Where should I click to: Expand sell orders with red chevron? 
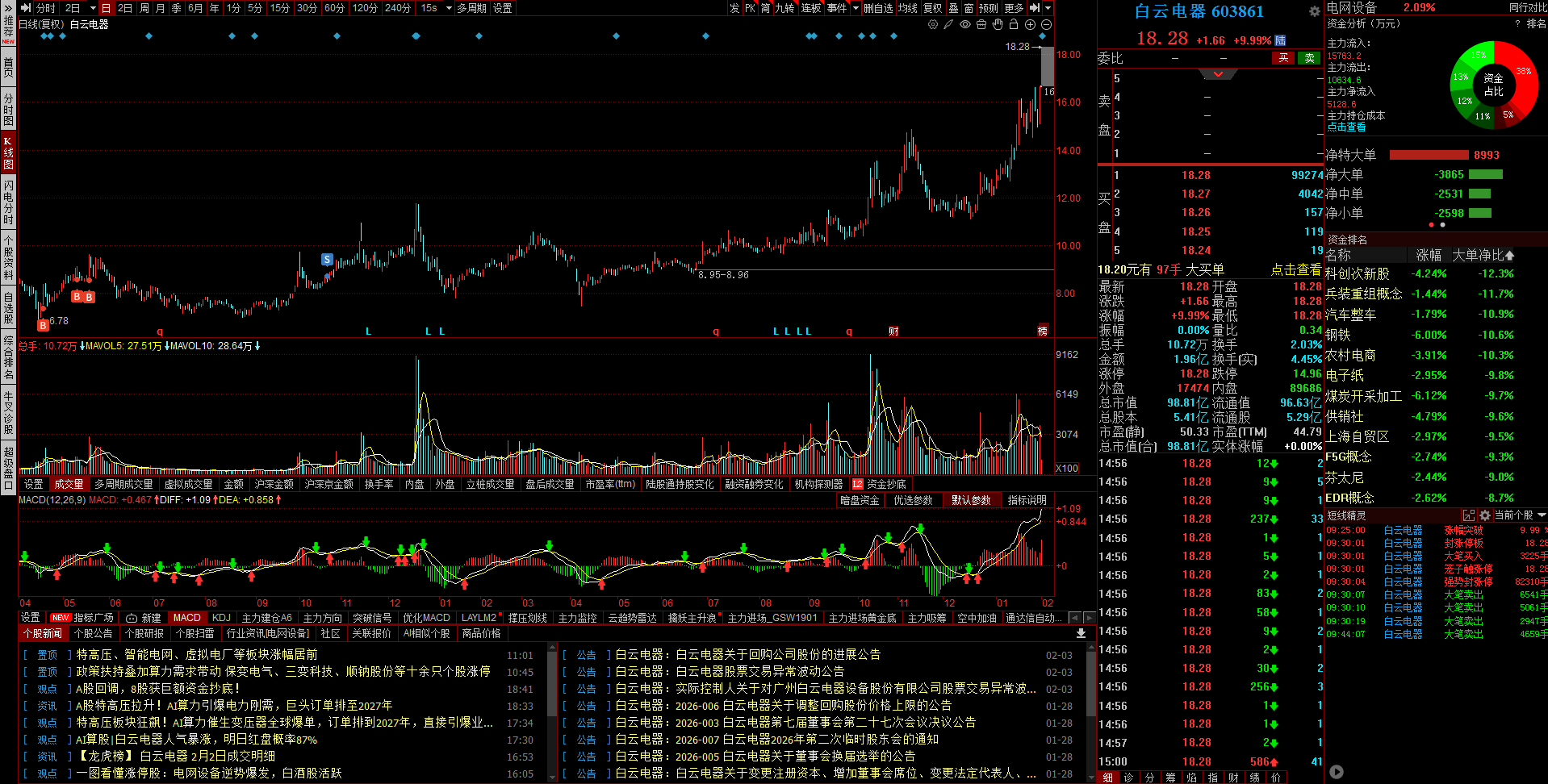(x=1218, y=74)
